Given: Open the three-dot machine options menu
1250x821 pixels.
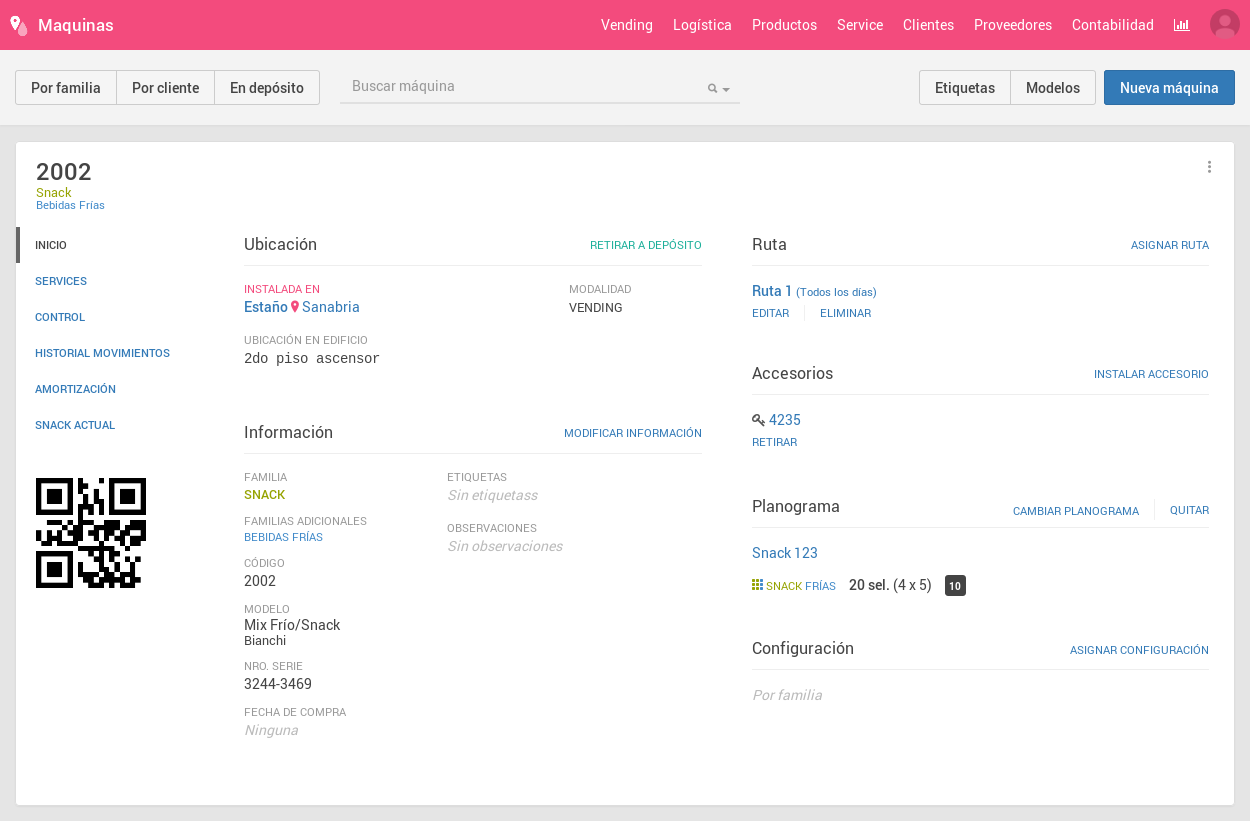Looking at the screenshot, I should point(1209,167).
